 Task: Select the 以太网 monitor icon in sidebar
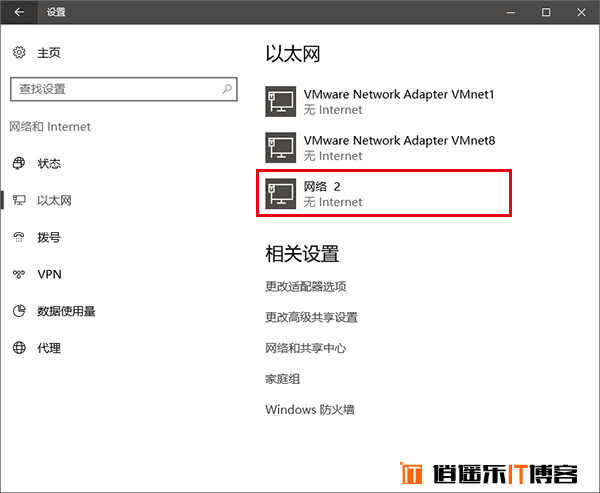(19, 200)
